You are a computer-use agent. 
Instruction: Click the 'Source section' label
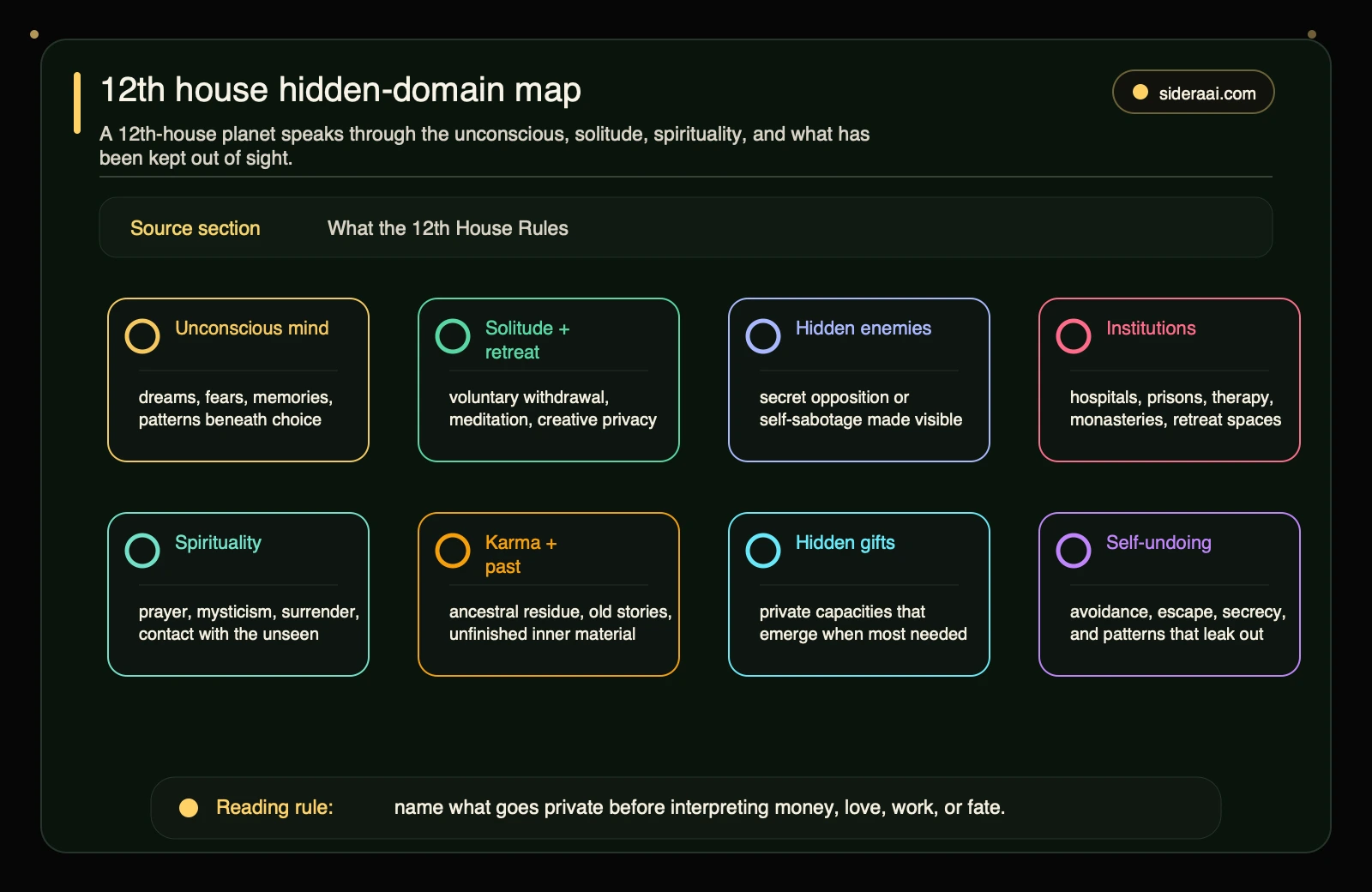click(x=196, y=228)
